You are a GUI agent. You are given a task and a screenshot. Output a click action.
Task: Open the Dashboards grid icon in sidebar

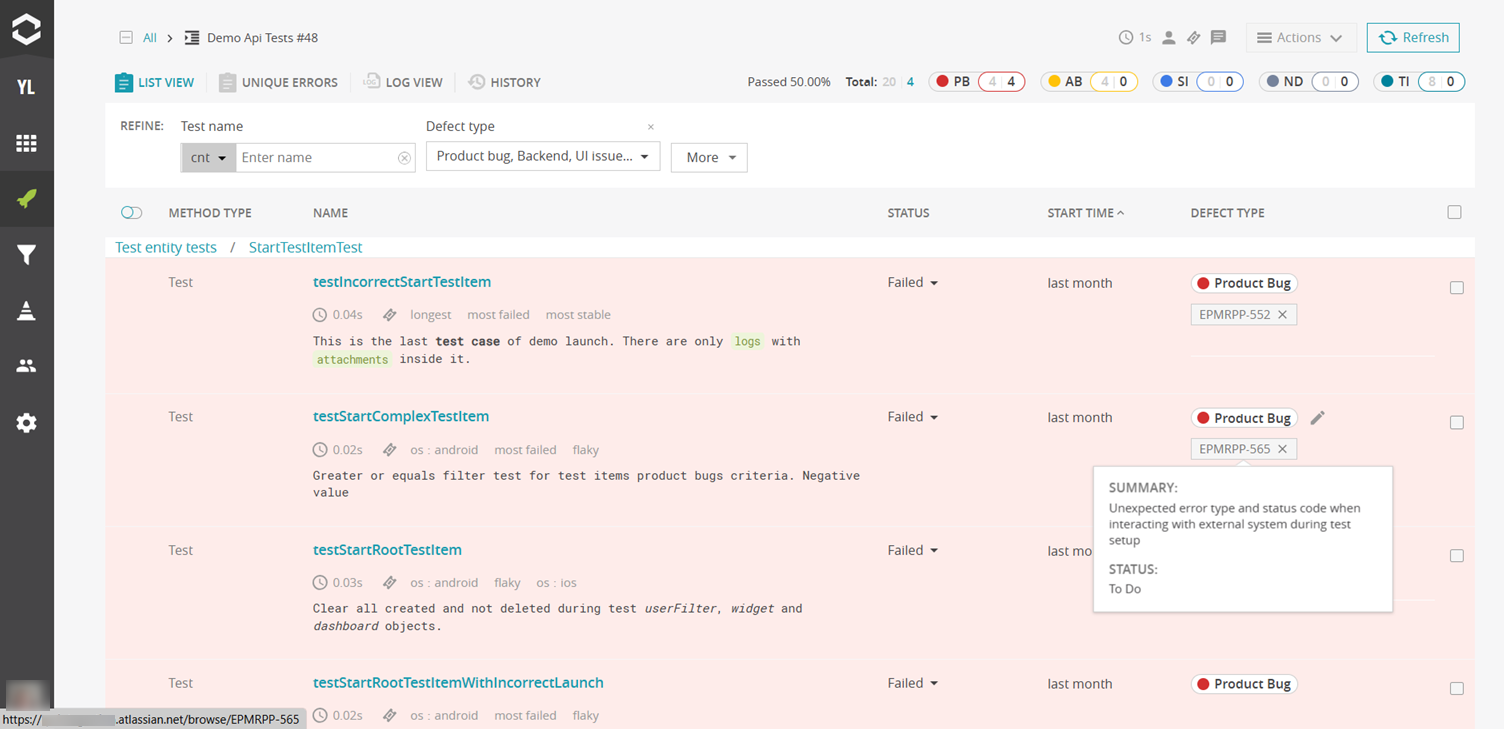(x=26, y=143)
